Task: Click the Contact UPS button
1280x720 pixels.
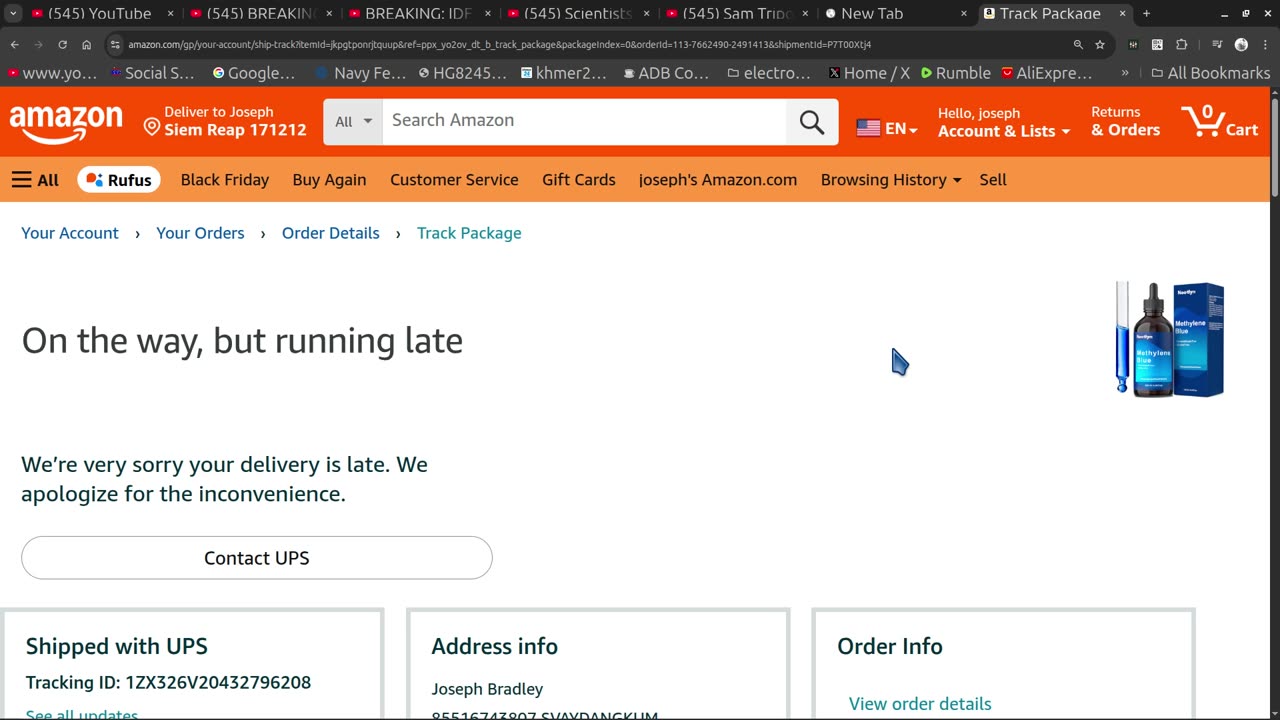Action: coord(257,558)
